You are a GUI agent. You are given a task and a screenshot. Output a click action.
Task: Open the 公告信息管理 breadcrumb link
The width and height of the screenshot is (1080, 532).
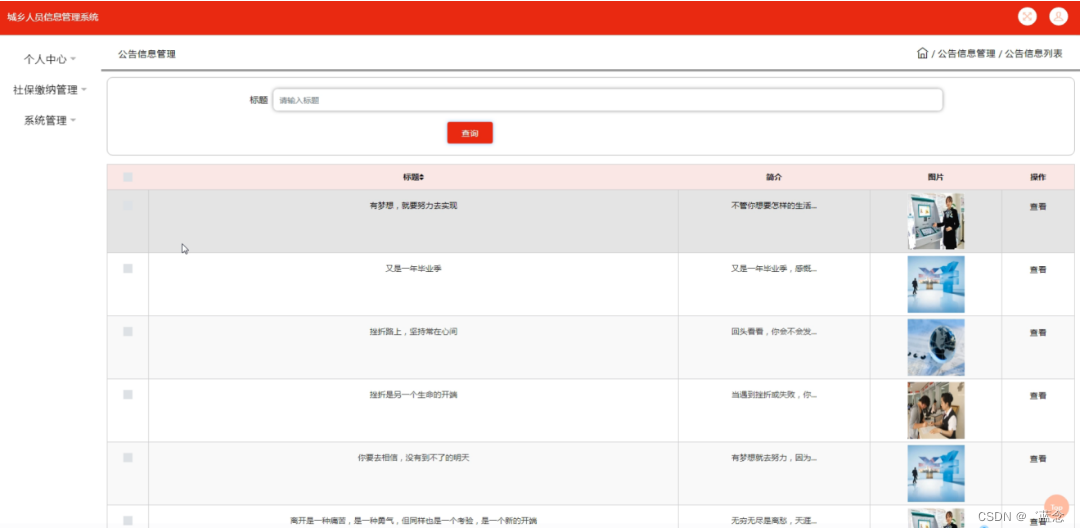[966, 54]
